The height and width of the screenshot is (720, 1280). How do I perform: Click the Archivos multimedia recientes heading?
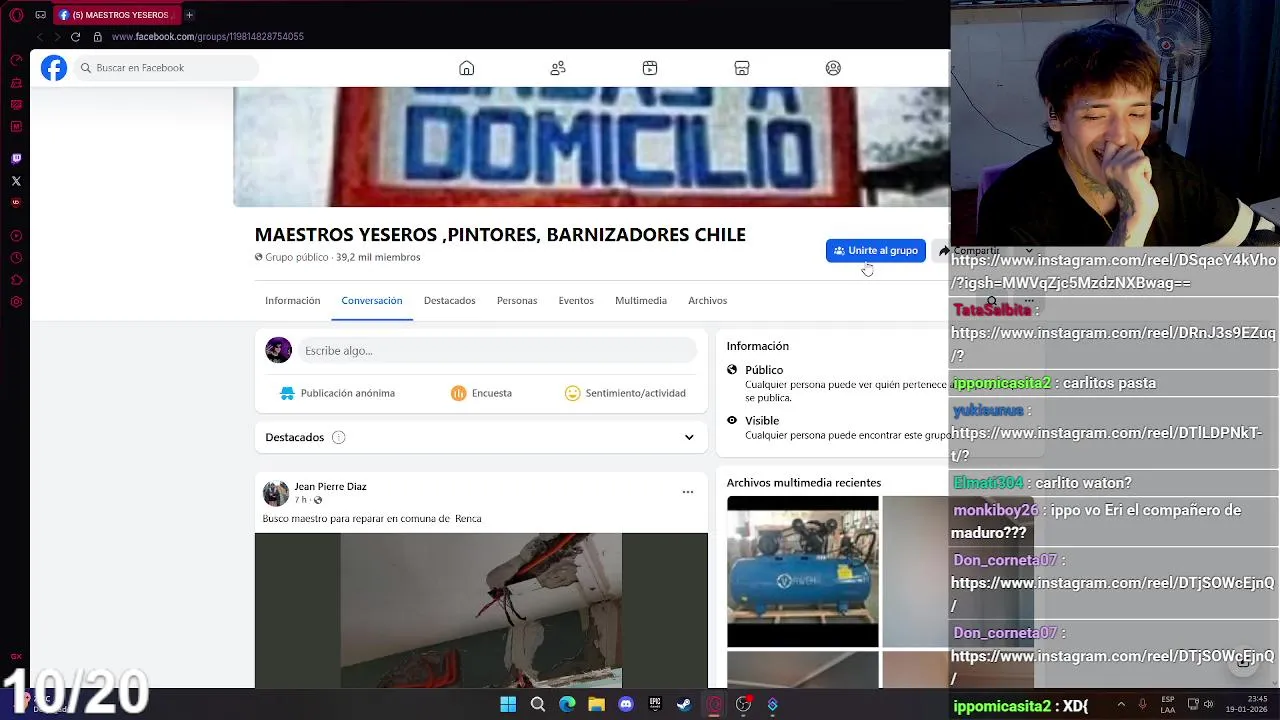pyautogui.click(x=804, y=482)
